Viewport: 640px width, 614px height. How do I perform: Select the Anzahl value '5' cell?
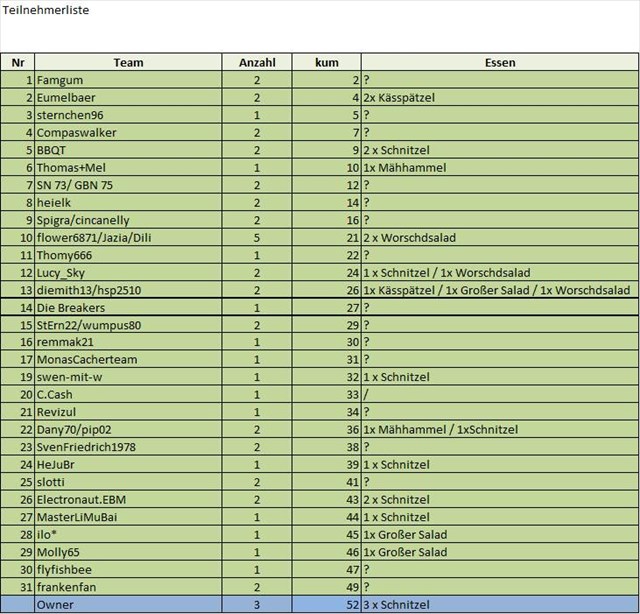pos(257,238)
